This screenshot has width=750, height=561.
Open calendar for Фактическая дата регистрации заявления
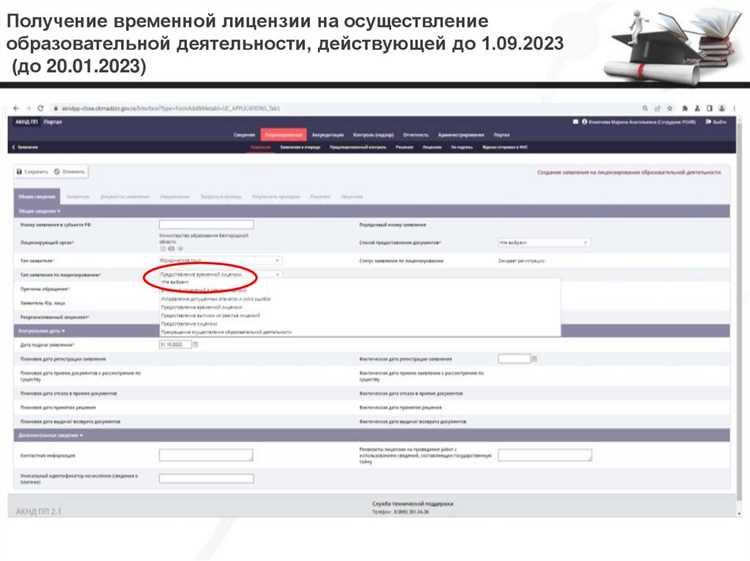(x=534, y=358)
